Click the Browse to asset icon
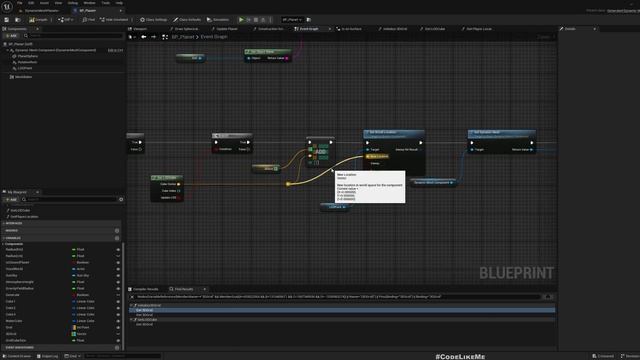 point(18,20)
